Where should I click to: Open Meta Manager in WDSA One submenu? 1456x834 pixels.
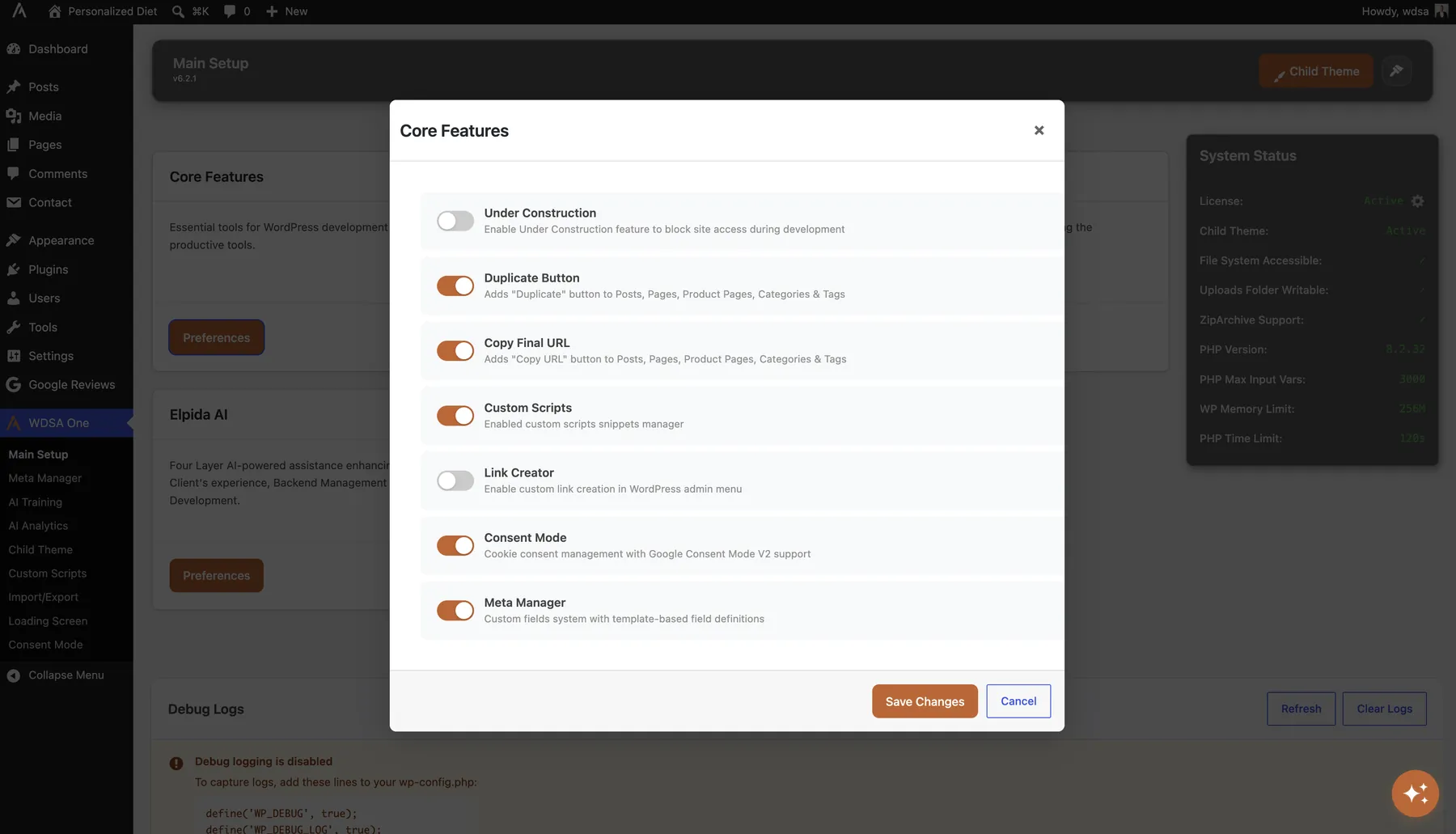[x=45, y=478]
